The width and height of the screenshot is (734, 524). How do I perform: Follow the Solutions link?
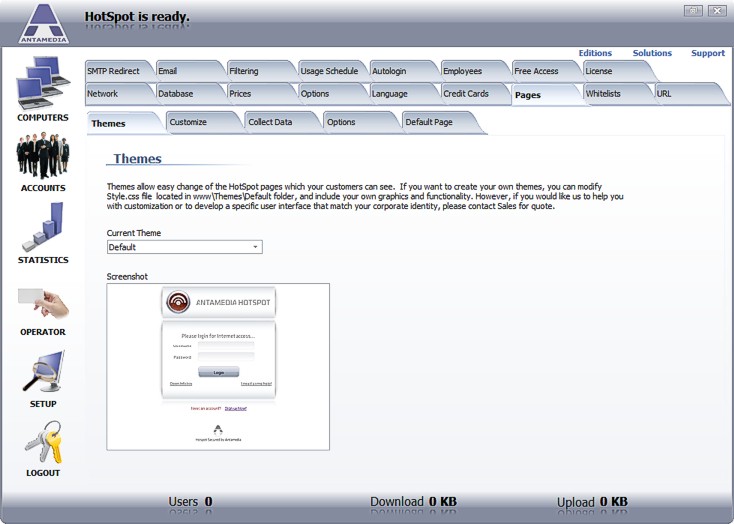652,53
